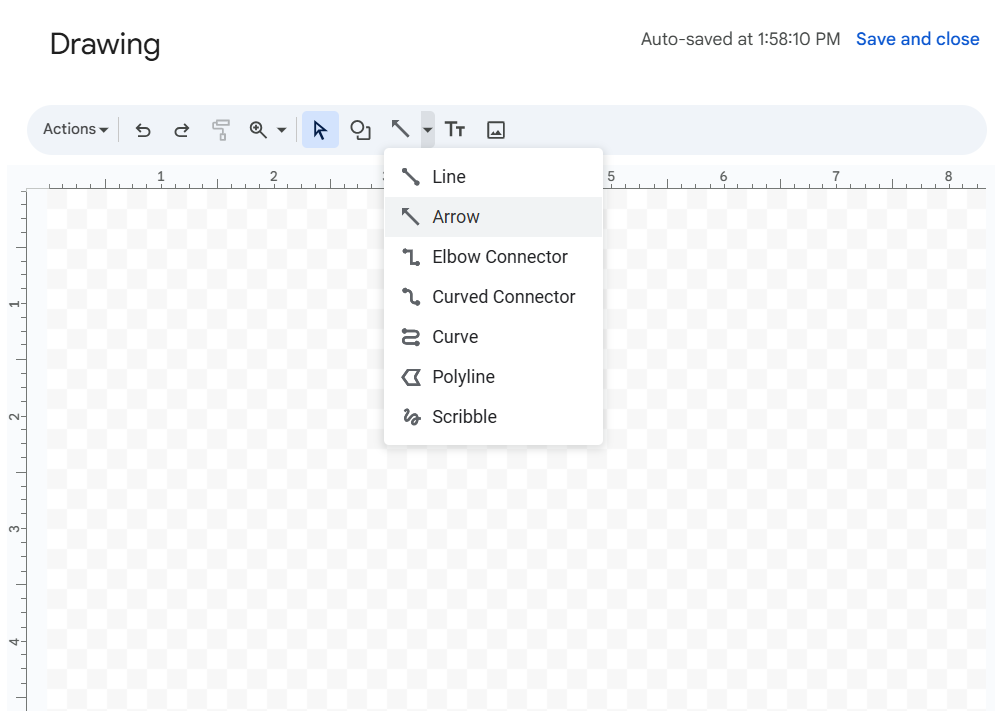The height and width of the screenshot is (711, 995).
Task: Collapse the line type dropdown arrow
Action: pyautogui.click(x=428, y=130)
